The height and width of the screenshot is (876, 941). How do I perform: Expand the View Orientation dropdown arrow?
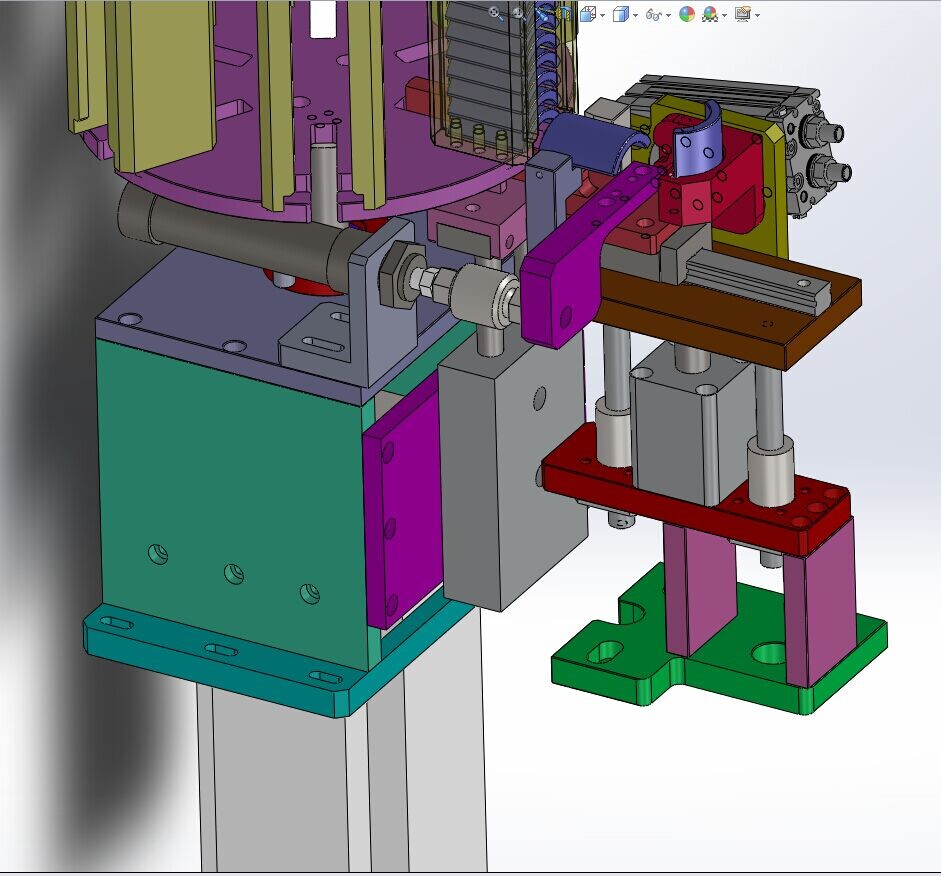coord(603,15)
